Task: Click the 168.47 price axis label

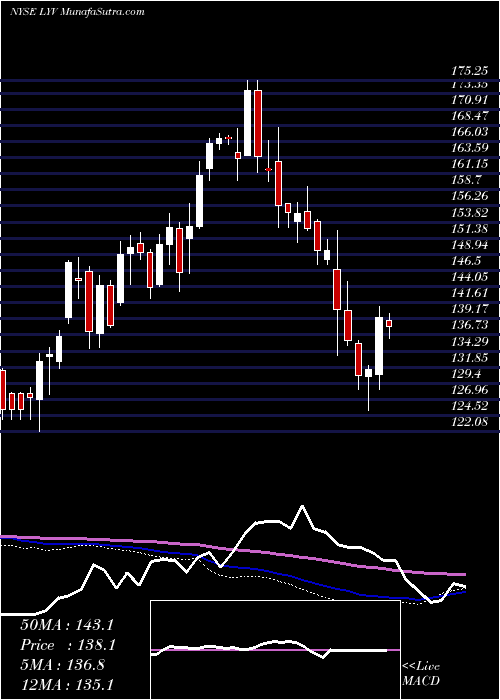Action: 469,116
